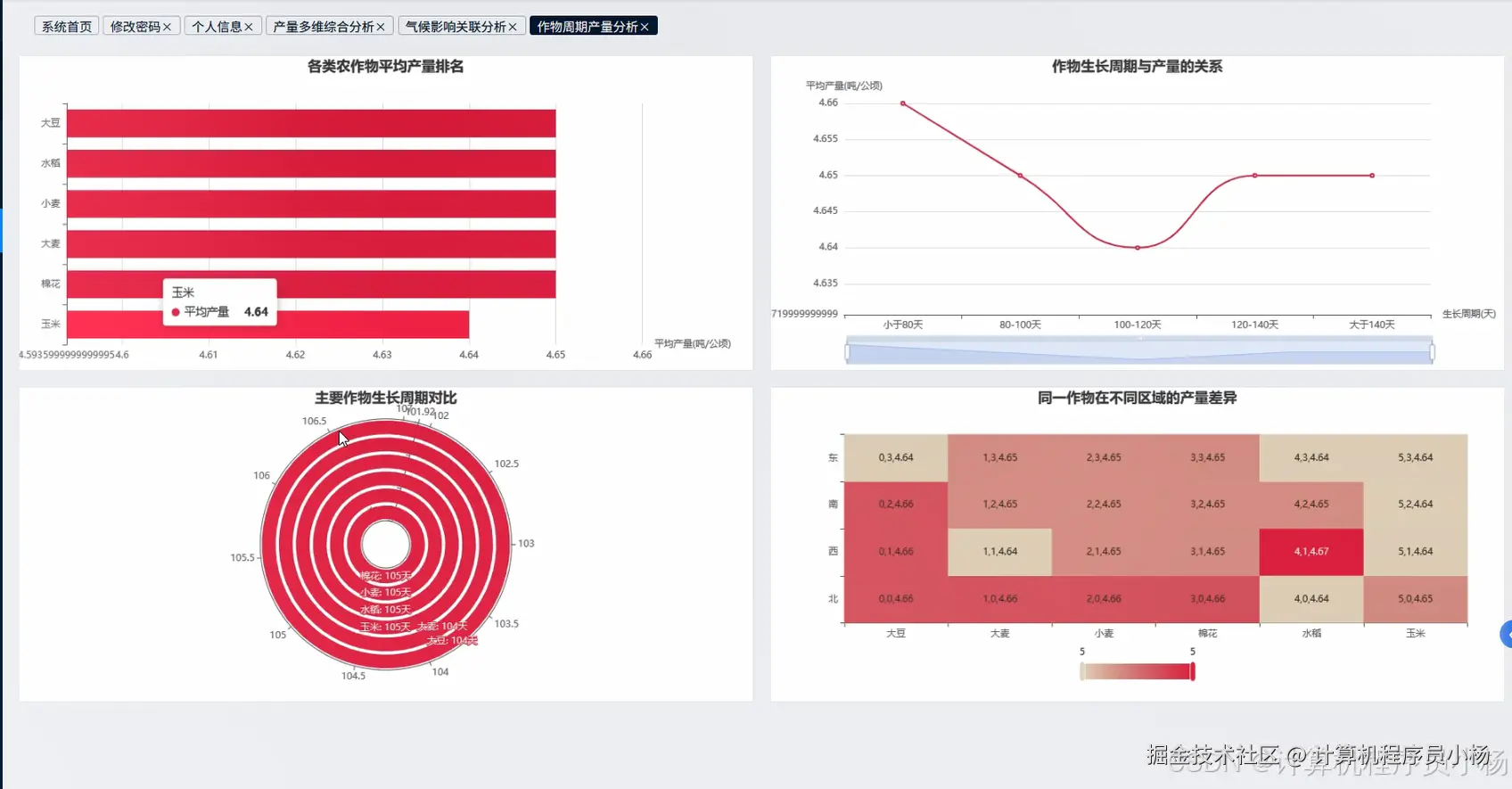
Task: Click heatmap cell 2,3,4.65
Action: point(1104,457)
